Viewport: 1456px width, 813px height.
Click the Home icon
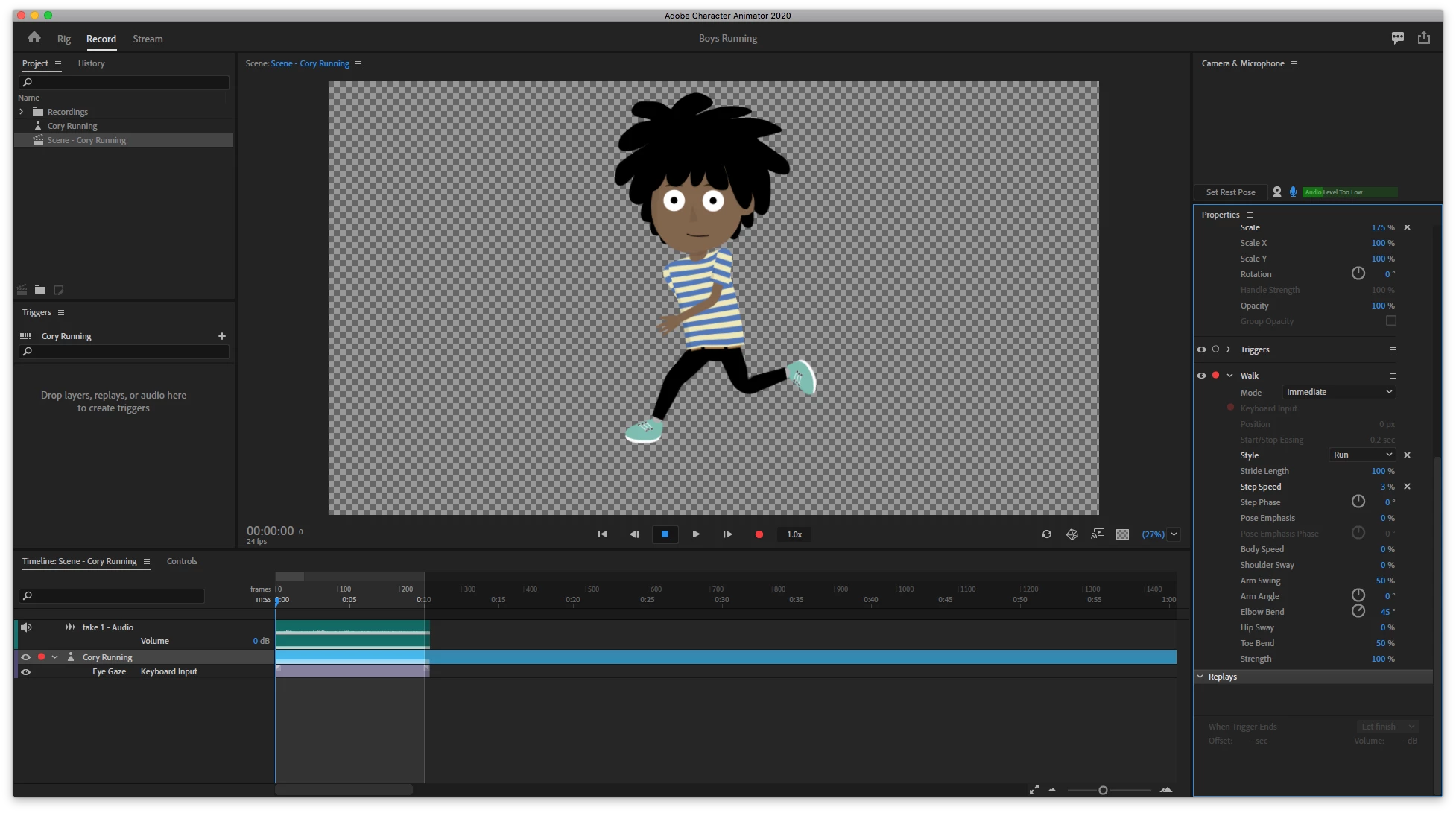(34, 38)
